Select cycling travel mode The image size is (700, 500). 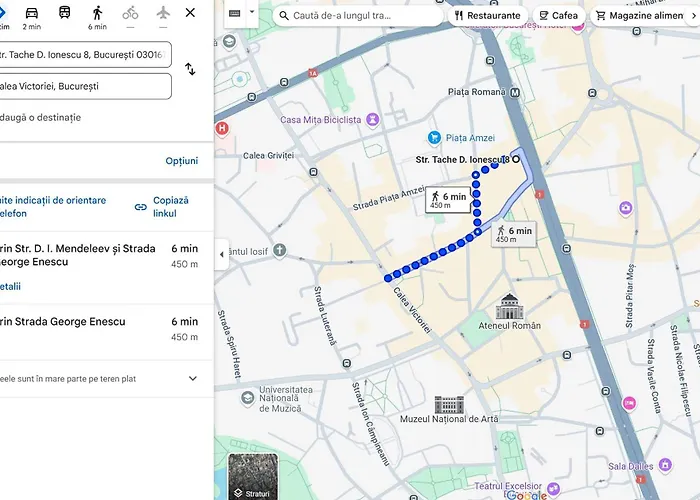pyautogui.click(x=130, y=14)
